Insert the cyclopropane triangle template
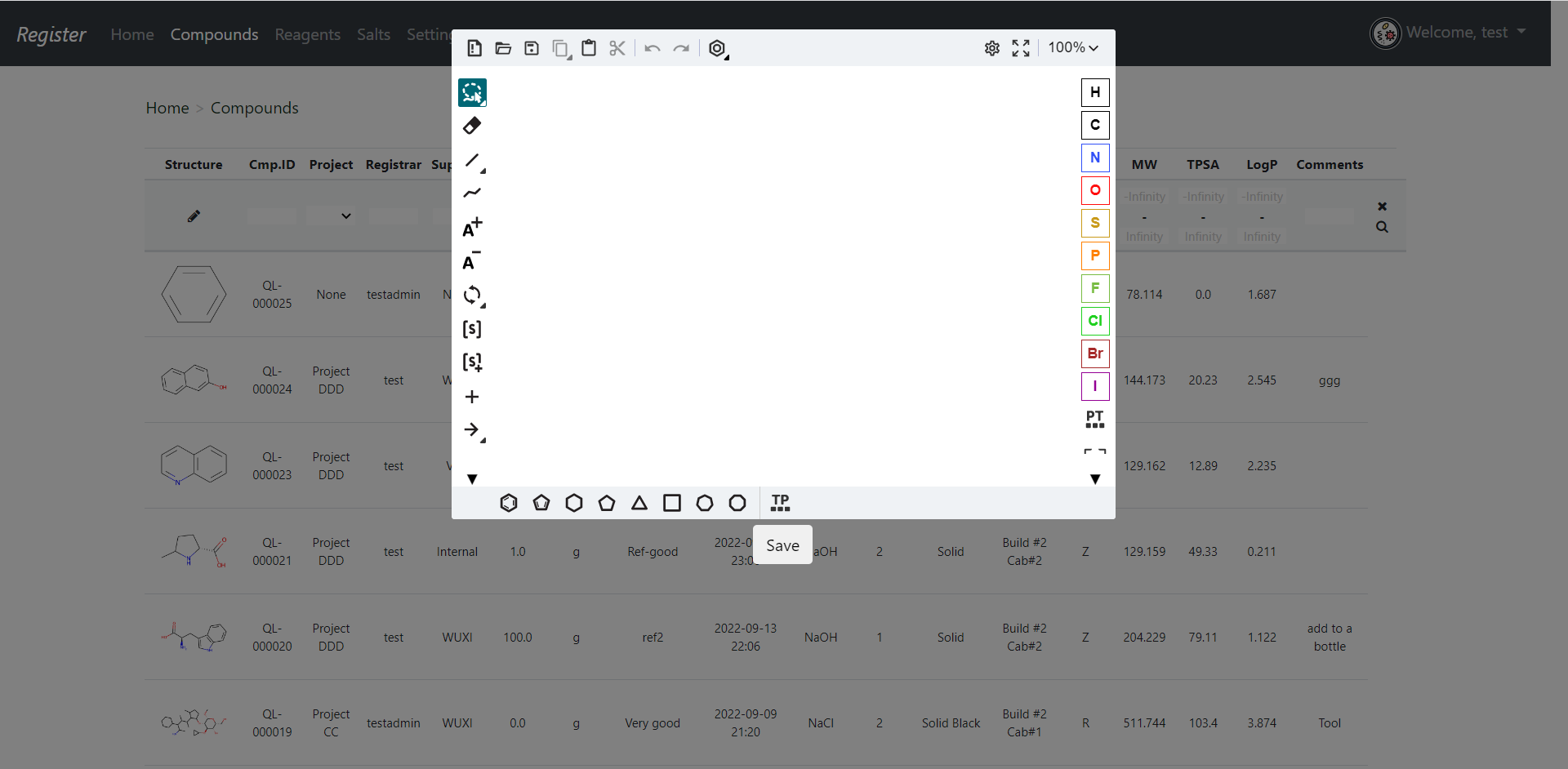Image resolution: width=1568 pixels, height=769 pixels. (639, 503)
